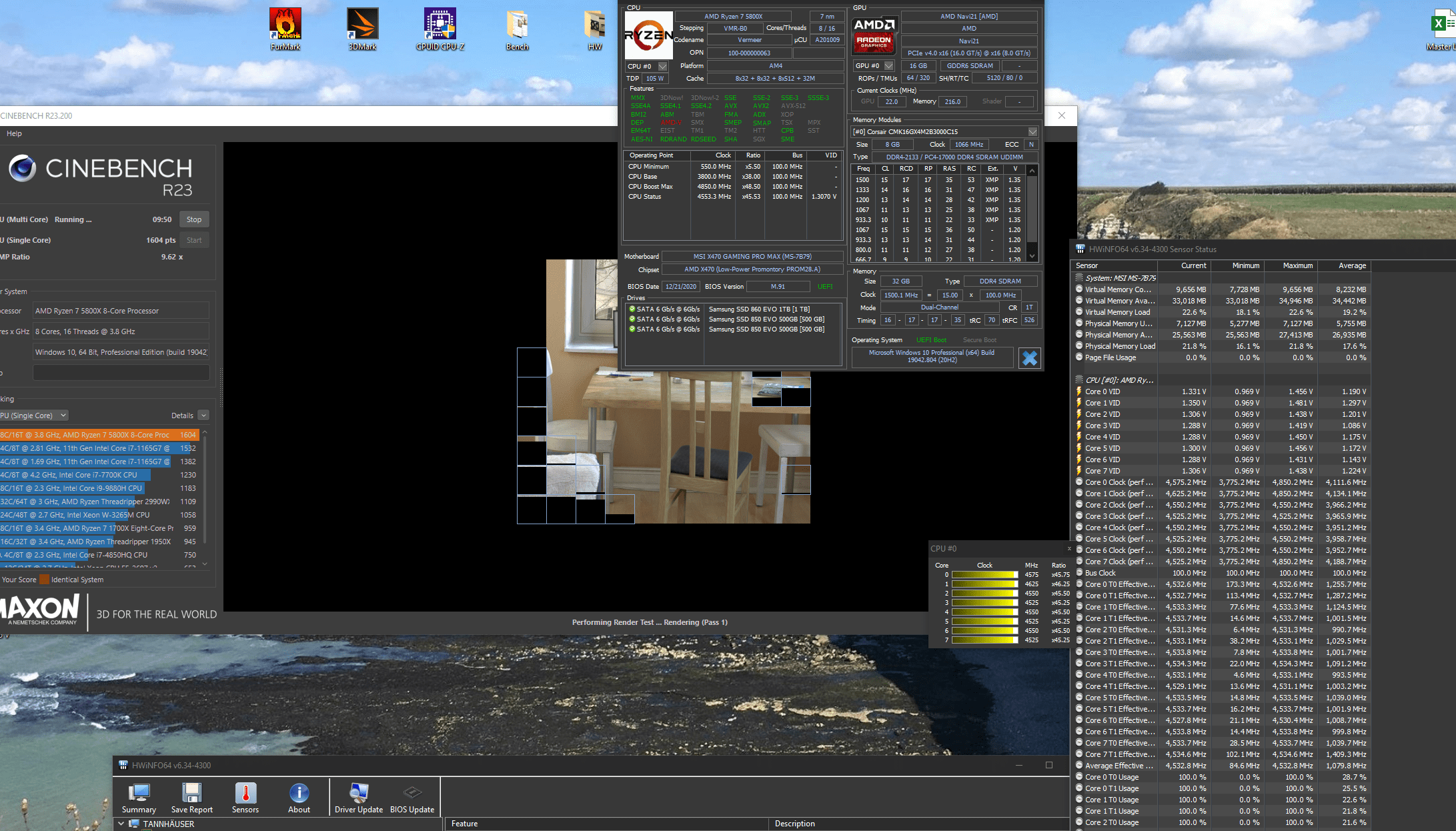Viewport: 1456px width, 831px height.
Task: Select the Intel Core i7-7700K ranking row
Action: [99, 475]
